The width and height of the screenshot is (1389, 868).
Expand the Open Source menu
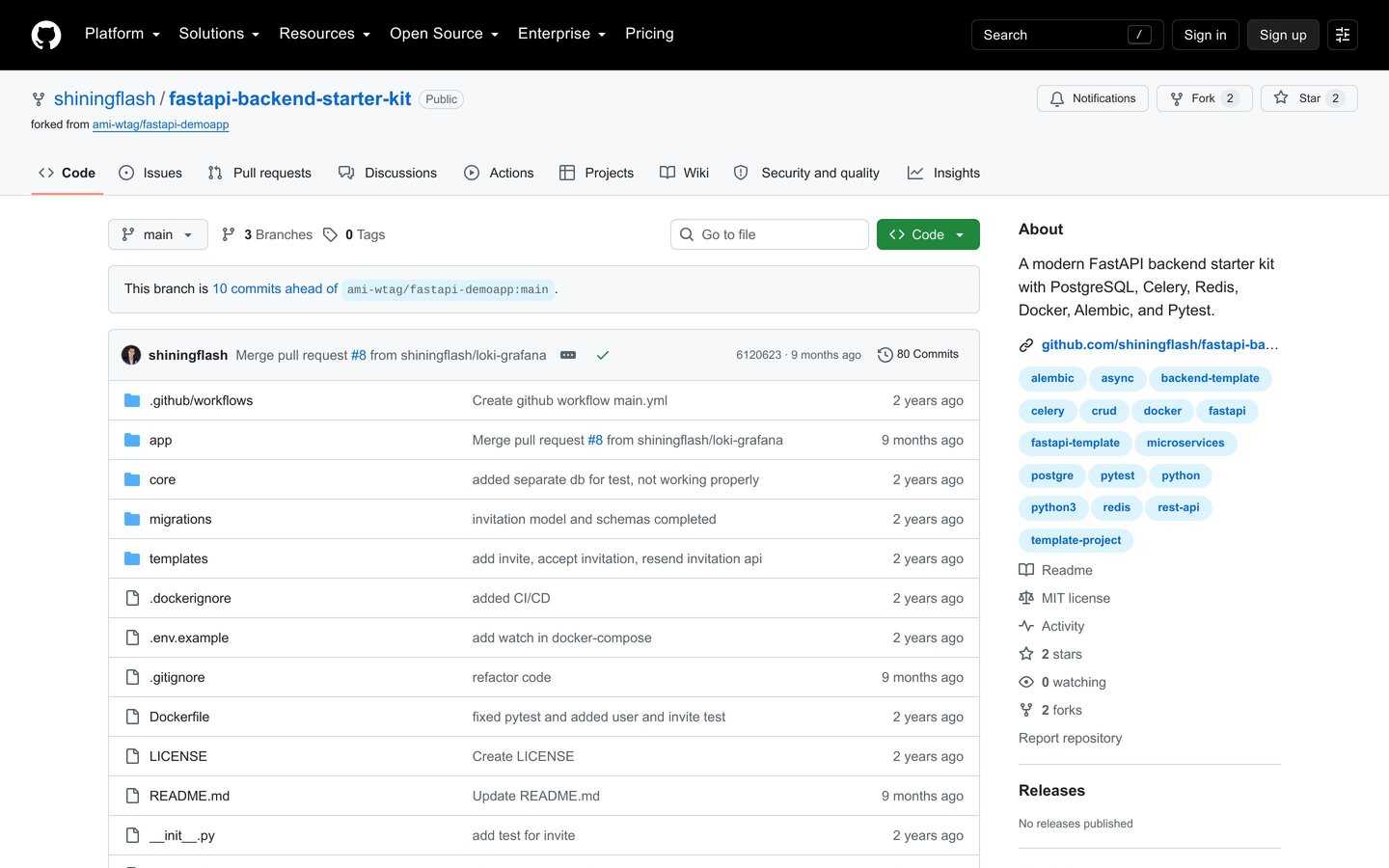444,34
